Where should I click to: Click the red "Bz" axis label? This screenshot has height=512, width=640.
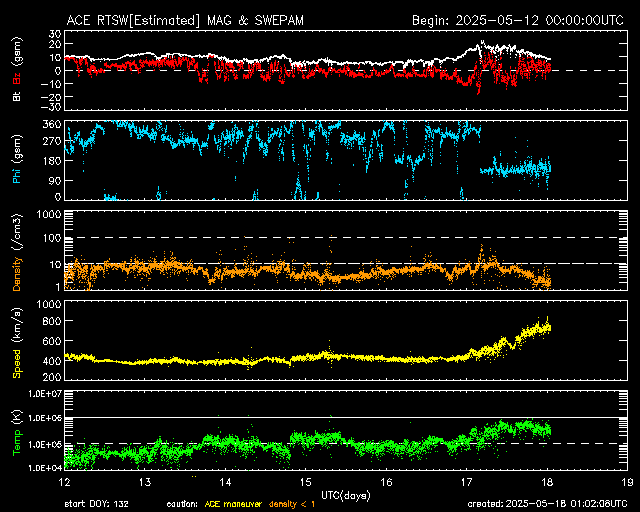tap(17, 78)
